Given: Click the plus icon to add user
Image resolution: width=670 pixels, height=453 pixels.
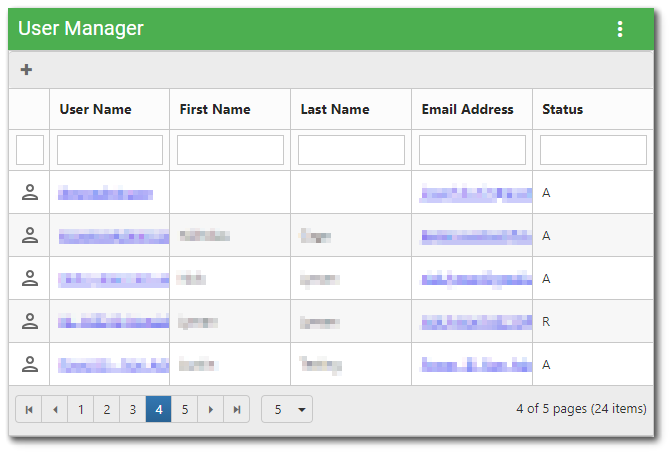Looking at the screenshot, I should (26, 70).
